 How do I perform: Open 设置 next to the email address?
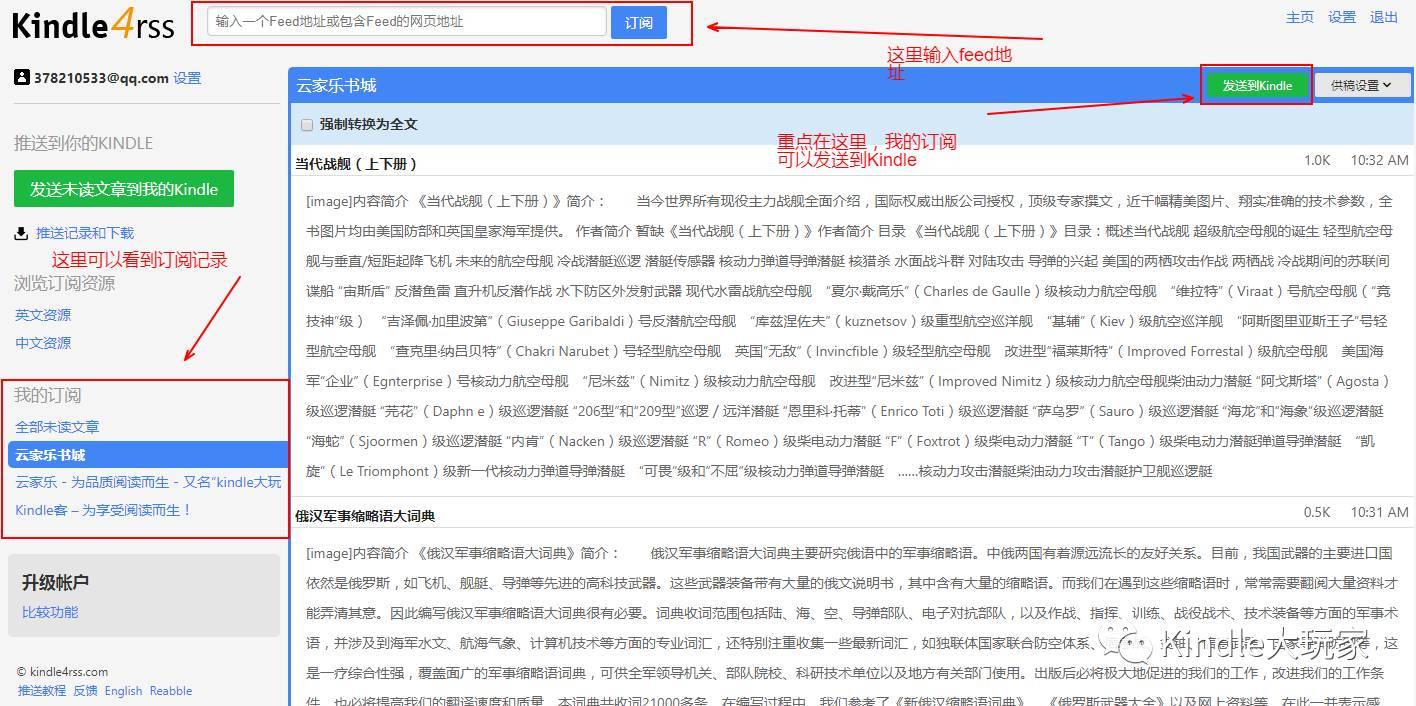pyautogui.click(x=187, y=78)
